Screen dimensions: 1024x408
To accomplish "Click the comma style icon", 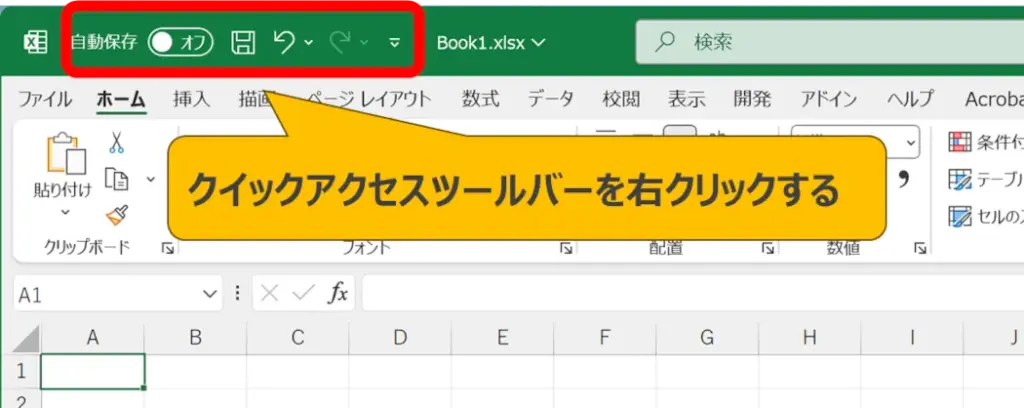I will click(904, 181).
